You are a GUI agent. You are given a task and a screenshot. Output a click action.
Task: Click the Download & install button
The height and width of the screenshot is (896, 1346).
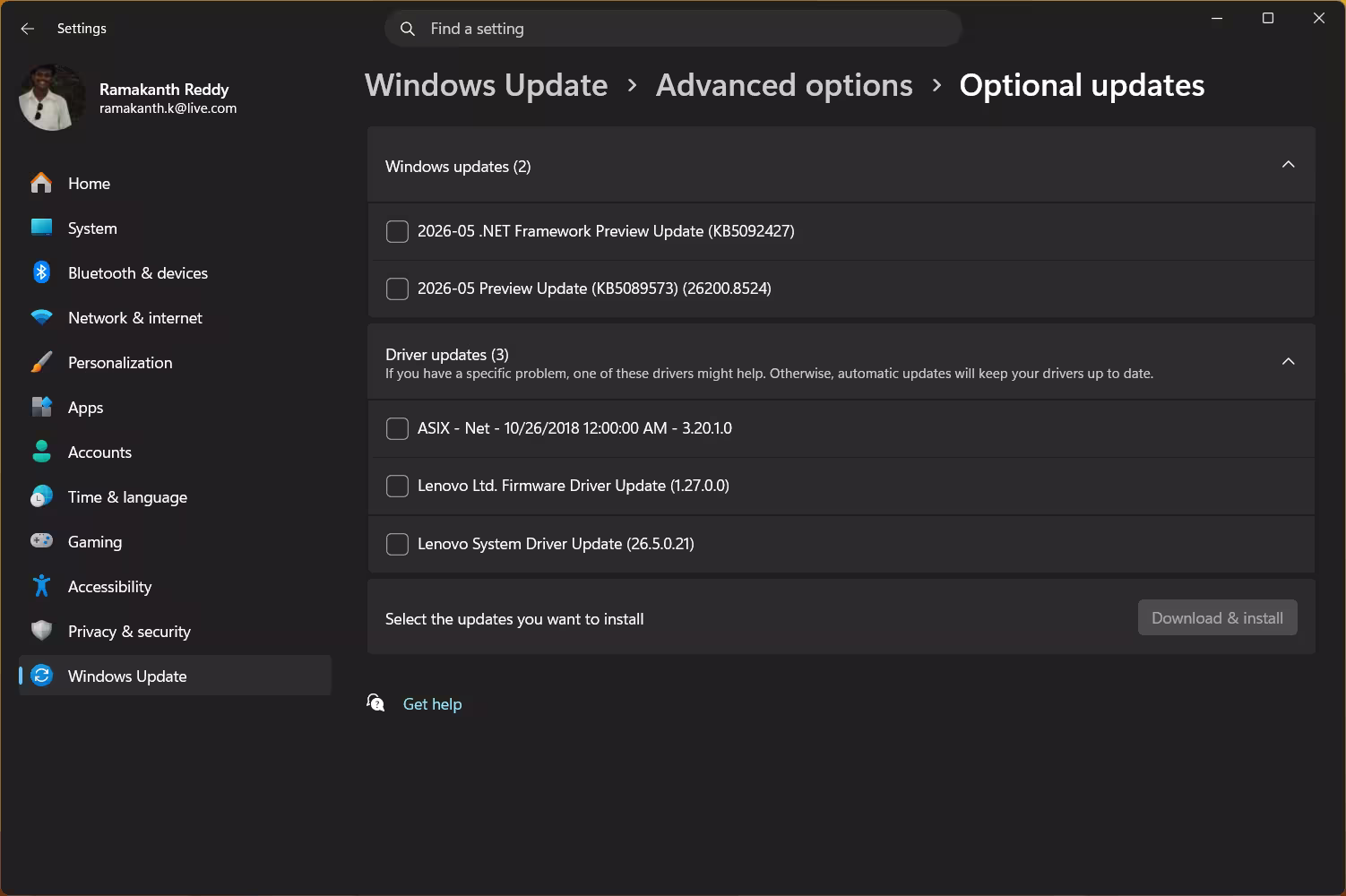1217,617
